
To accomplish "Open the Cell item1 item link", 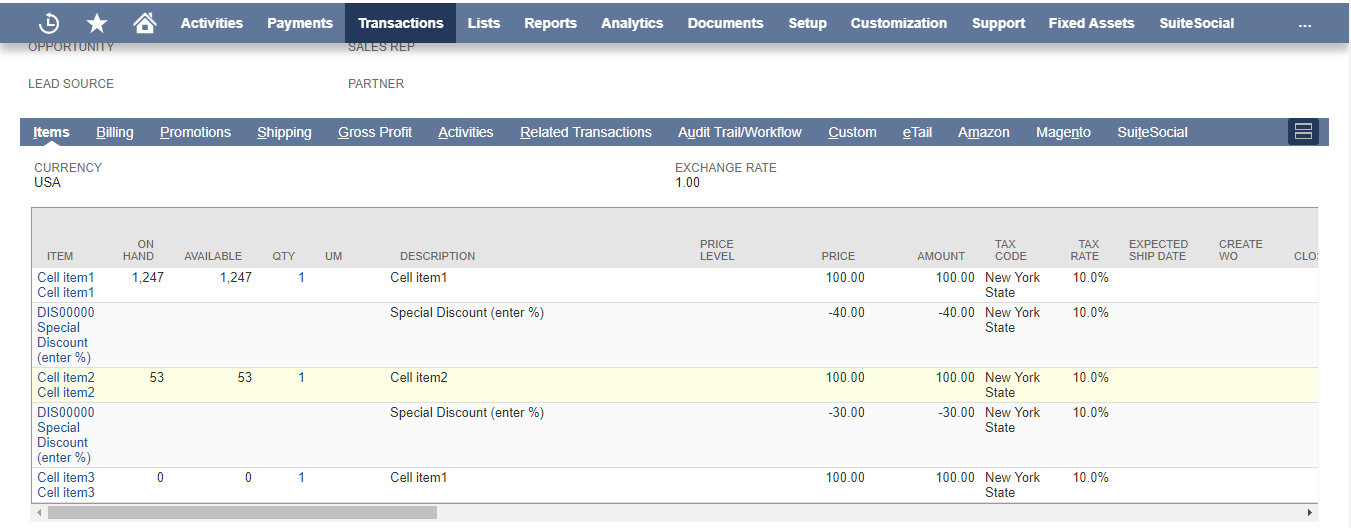I will click(x=66, y=278).
